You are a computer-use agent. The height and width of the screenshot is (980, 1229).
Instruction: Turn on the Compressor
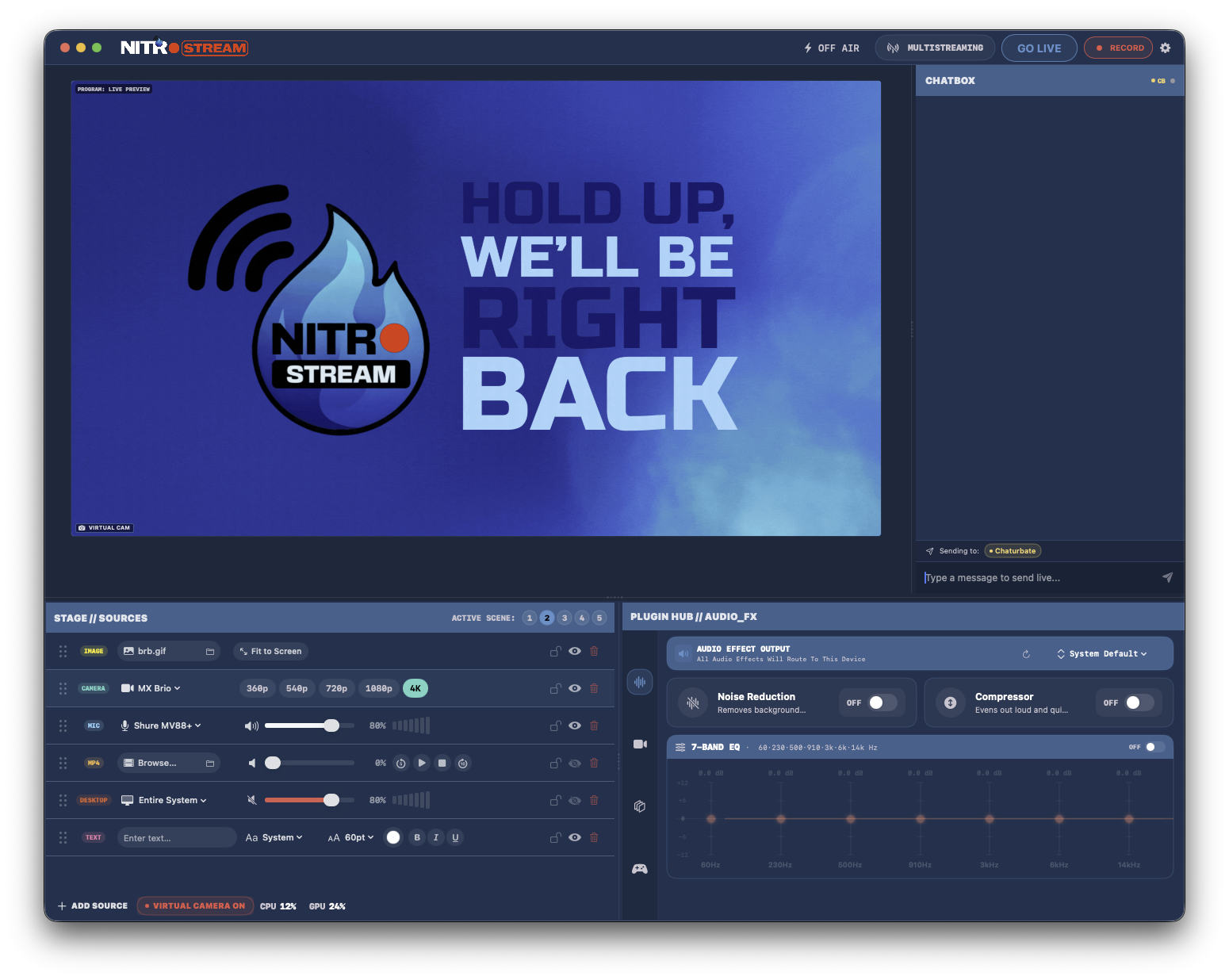point(1139,702)
